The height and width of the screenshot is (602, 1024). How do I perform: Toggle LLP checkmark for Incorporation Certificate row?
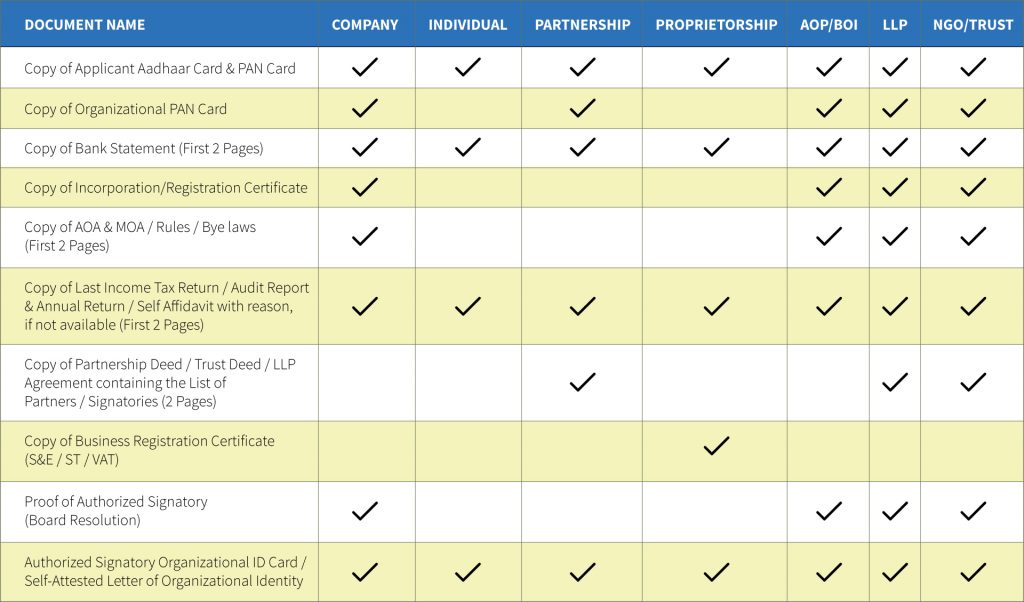coord(894,187)
